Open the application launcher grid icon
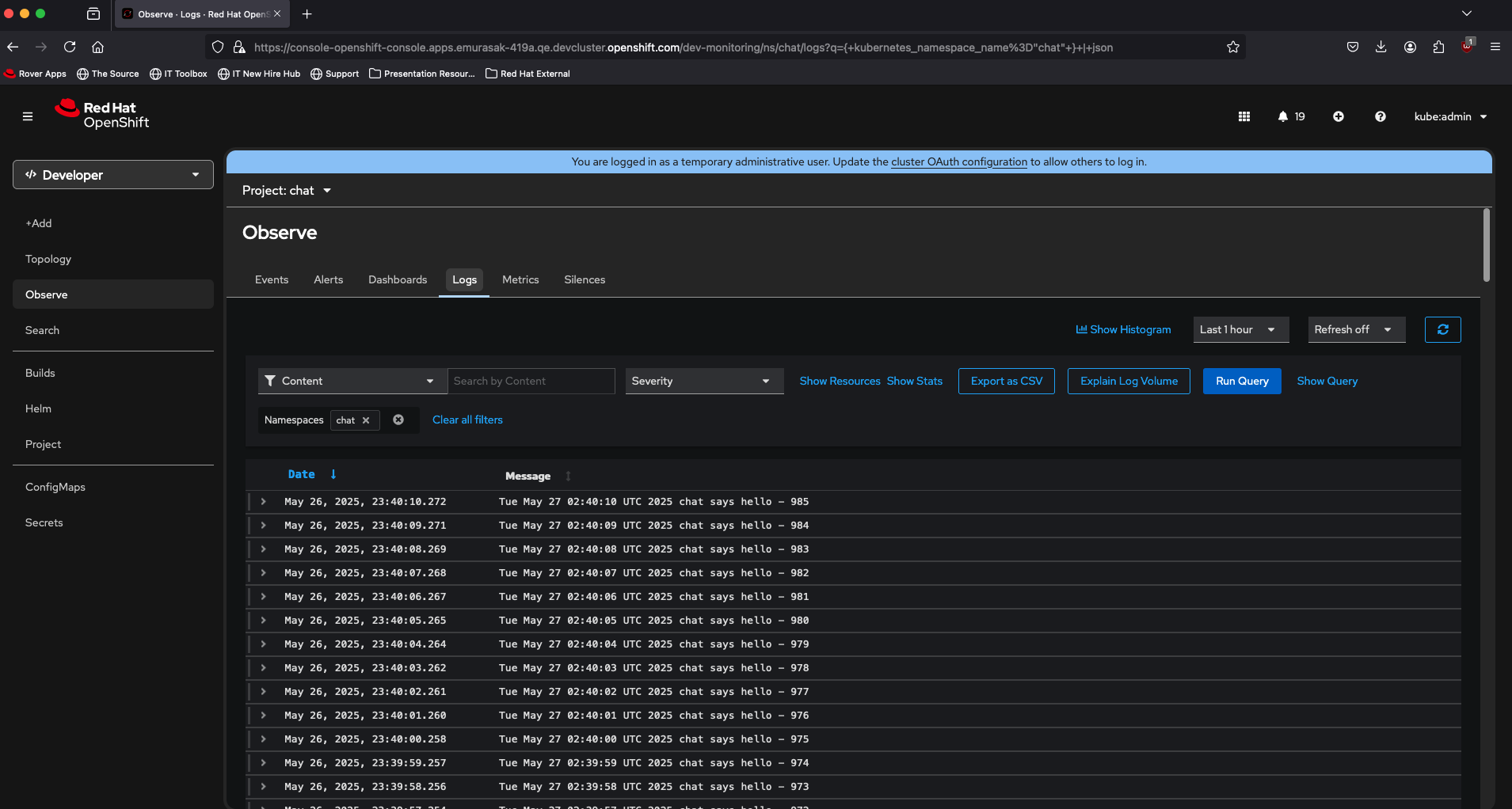 coord(1244,116)
